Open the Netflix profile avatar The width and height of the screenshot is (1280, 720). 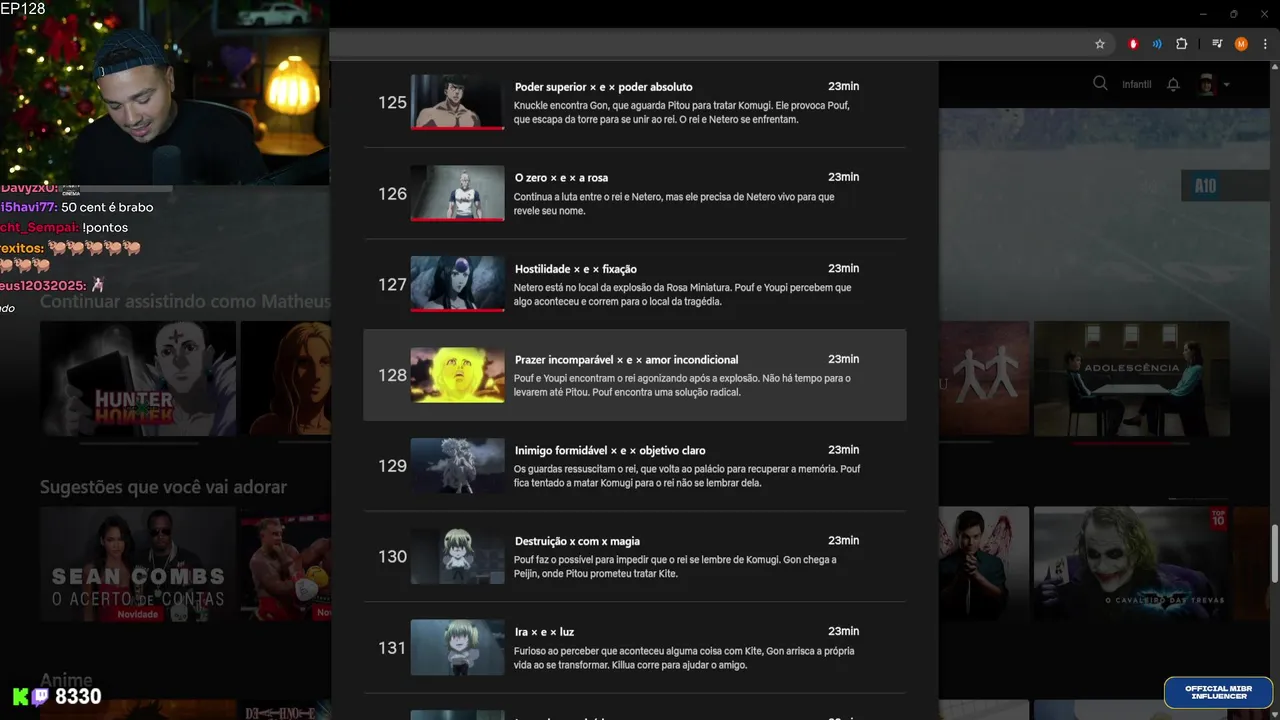click(1207, 84)
